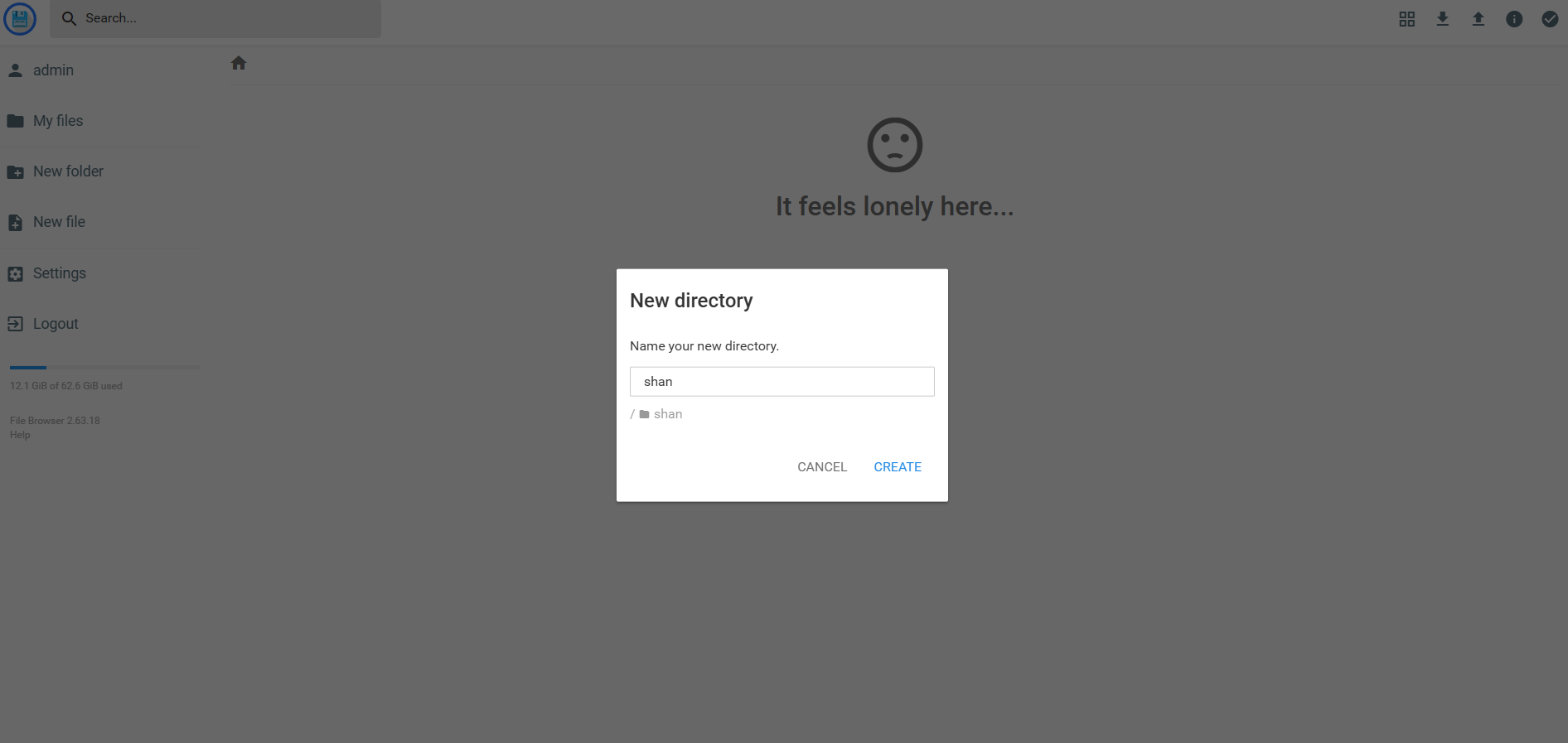Viewport: 1568px width, 743px height.
Task: Click the My files folder icon
Action: click(15, 121)
